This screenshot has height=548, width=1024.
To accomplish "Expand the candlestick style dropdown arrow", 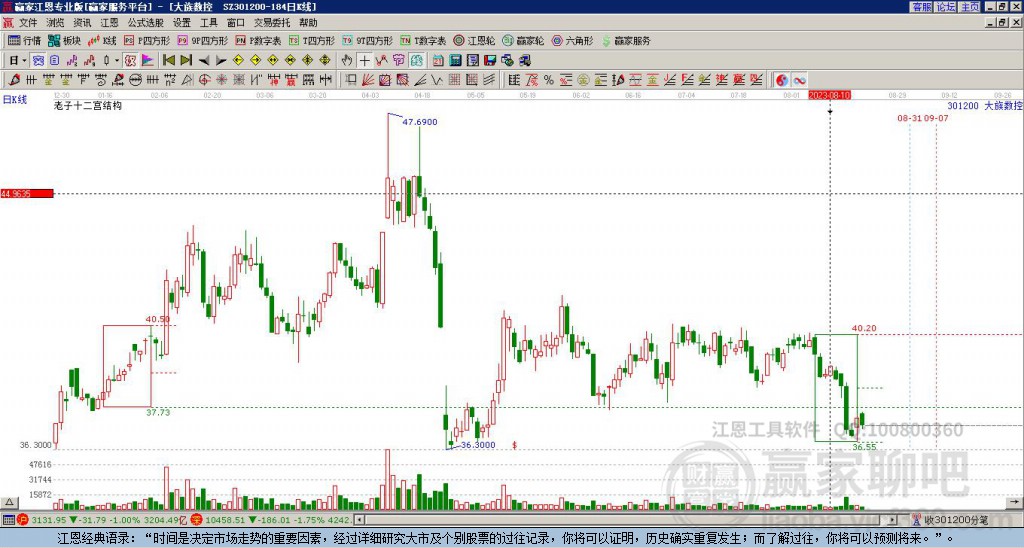I will [x=117, y=61].
